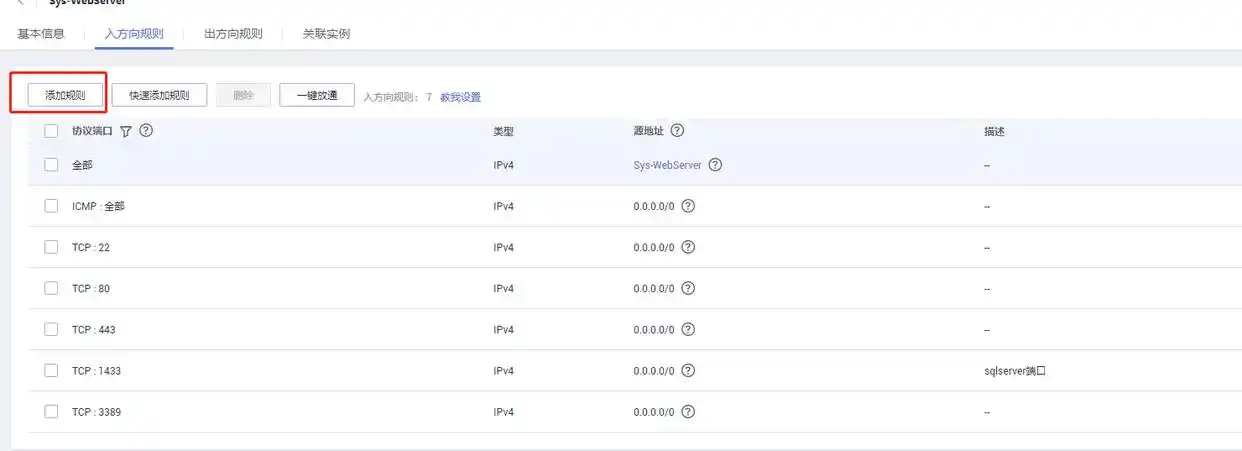Select the TCP : 1433 rule checkbox
This screenshot has width=1242, height=451.
click(x=51, y=370)
